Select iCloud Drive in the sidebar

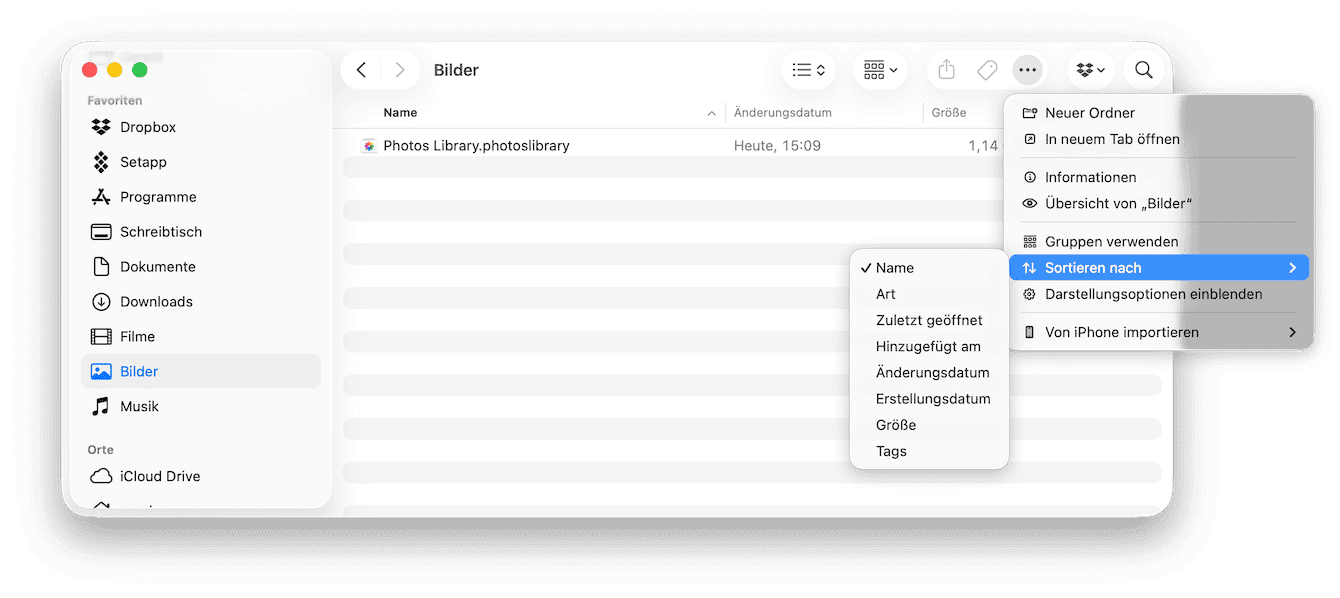(x=159, y=476)
